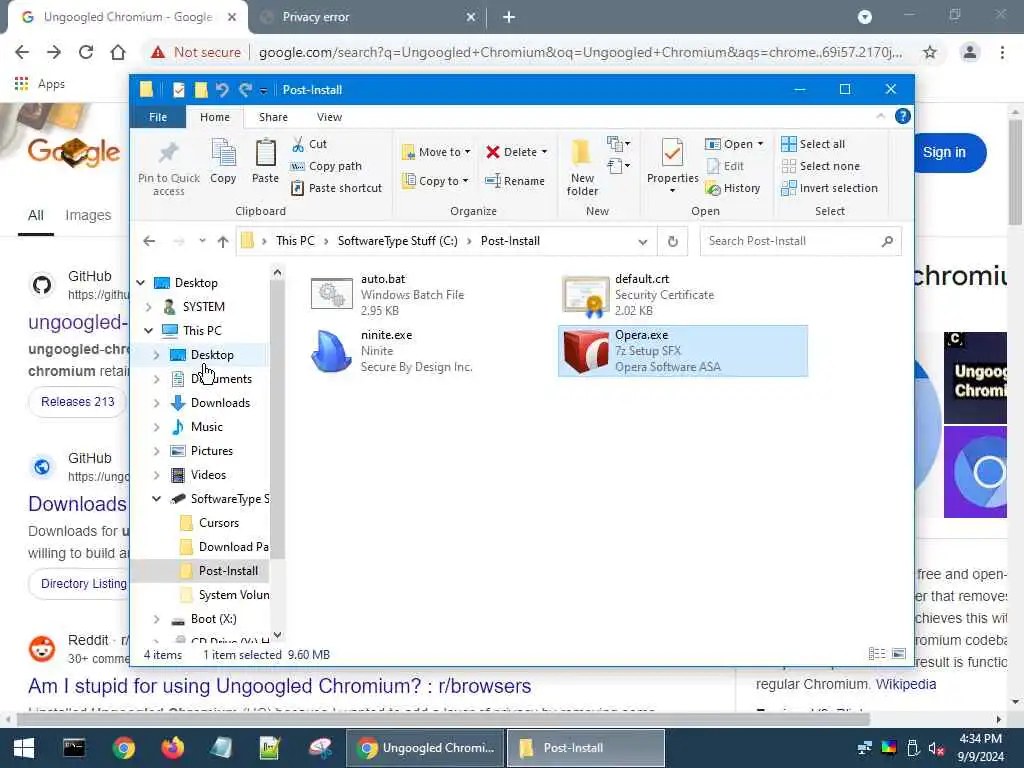The image size is (1024, 768).
Task: Open Chrome profile avatar icon
Action: click(970, 52)
